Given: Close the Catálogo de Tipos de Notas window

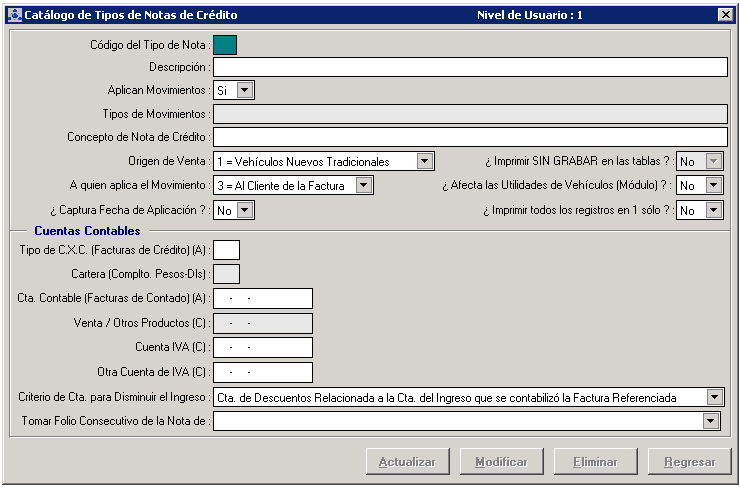Looking at the screenshot, I should pos(725,15).
